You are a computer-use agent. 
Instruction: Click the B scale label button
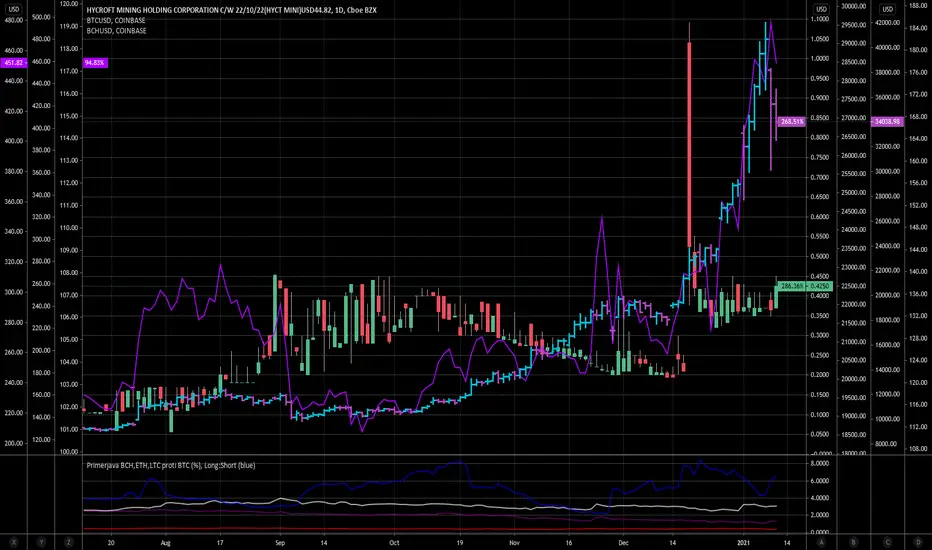854,542
